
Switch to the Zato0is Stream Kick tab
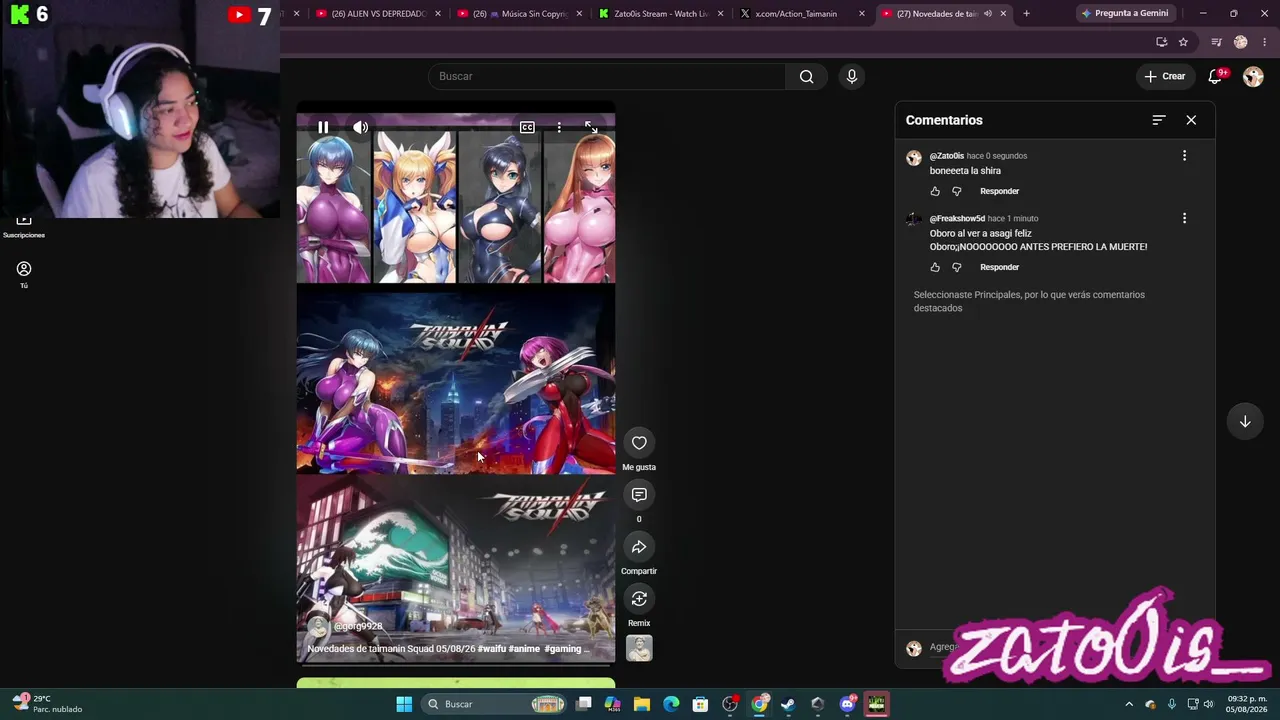click(x=661, y=14)
